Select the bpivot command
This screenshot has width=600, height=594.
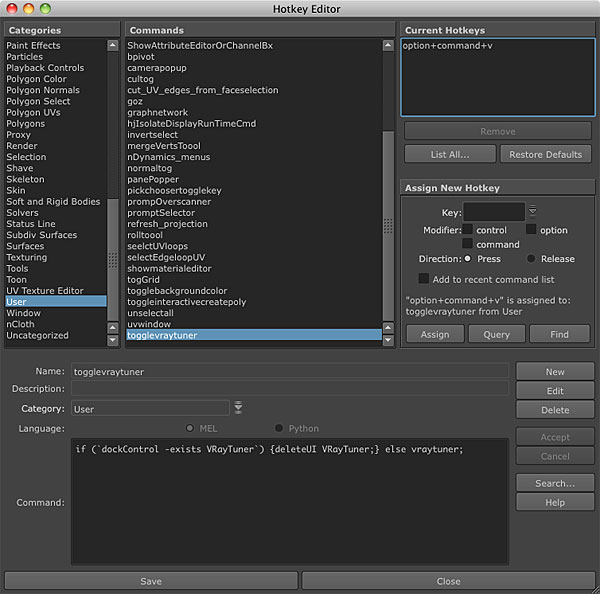[x=254, y=57]
